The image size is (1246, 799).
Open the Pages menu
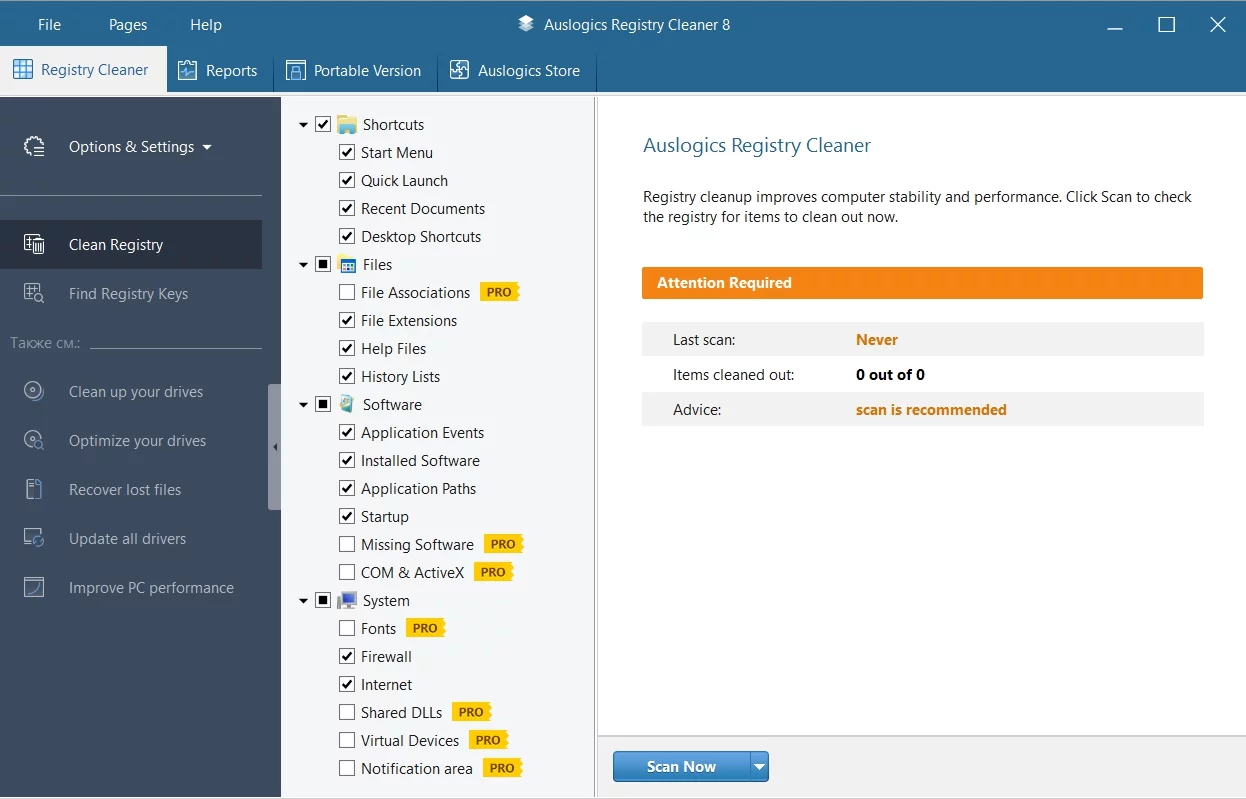[x=128, y=25]
